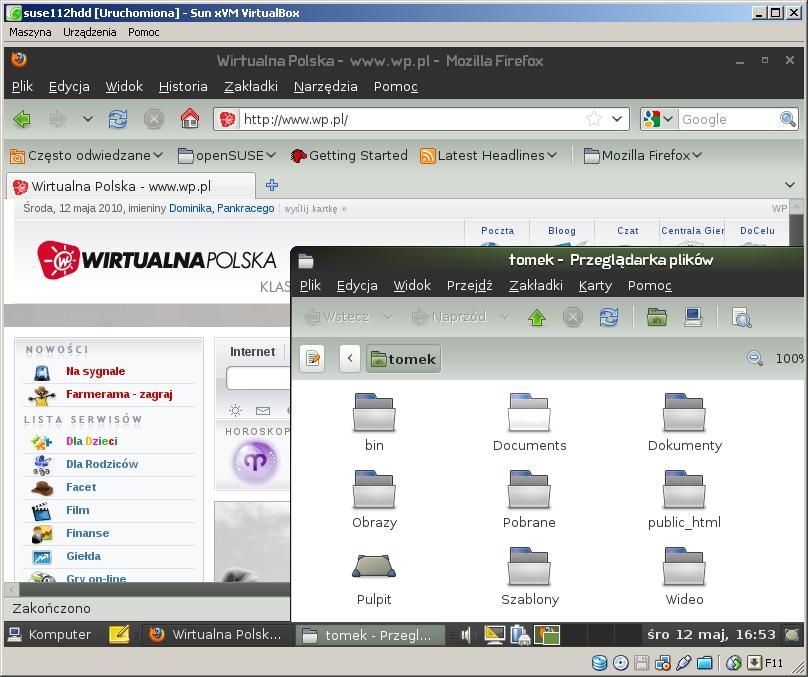Open the public_html folder
This screenshot has height=677, width=808.
tap(684, 500)
